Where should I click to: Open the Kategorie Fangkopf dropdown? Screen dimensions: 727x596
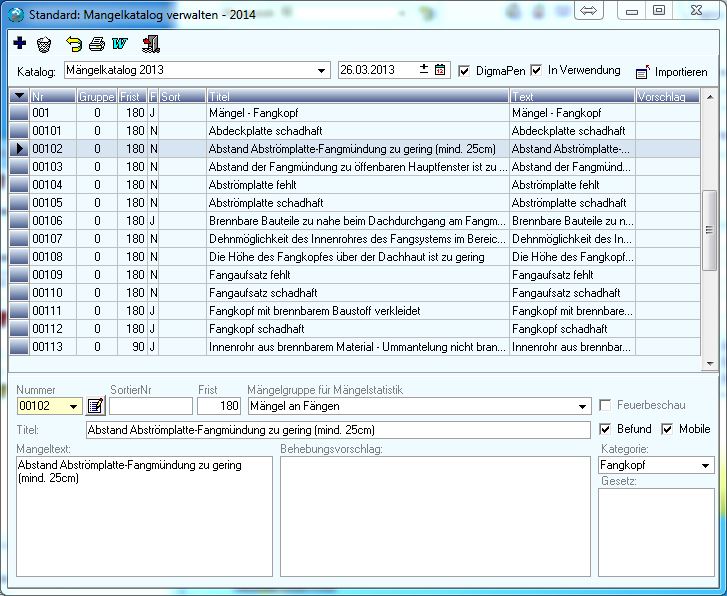[x=706, y=466]
